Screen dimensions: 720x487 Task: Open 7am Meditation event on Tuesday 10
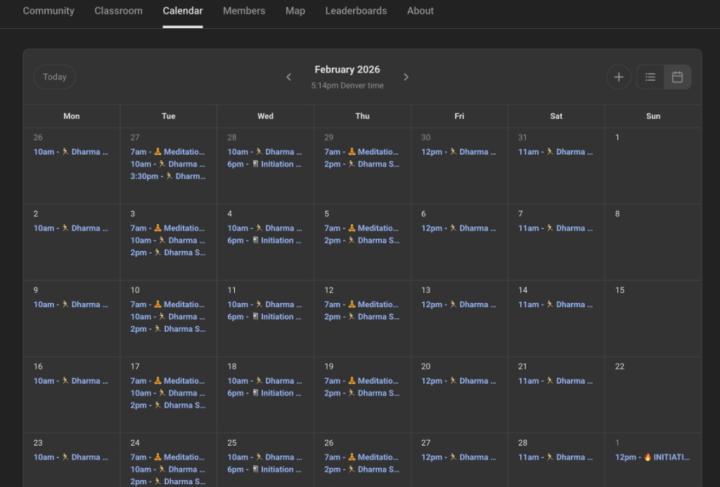click(x=168, y=304)
